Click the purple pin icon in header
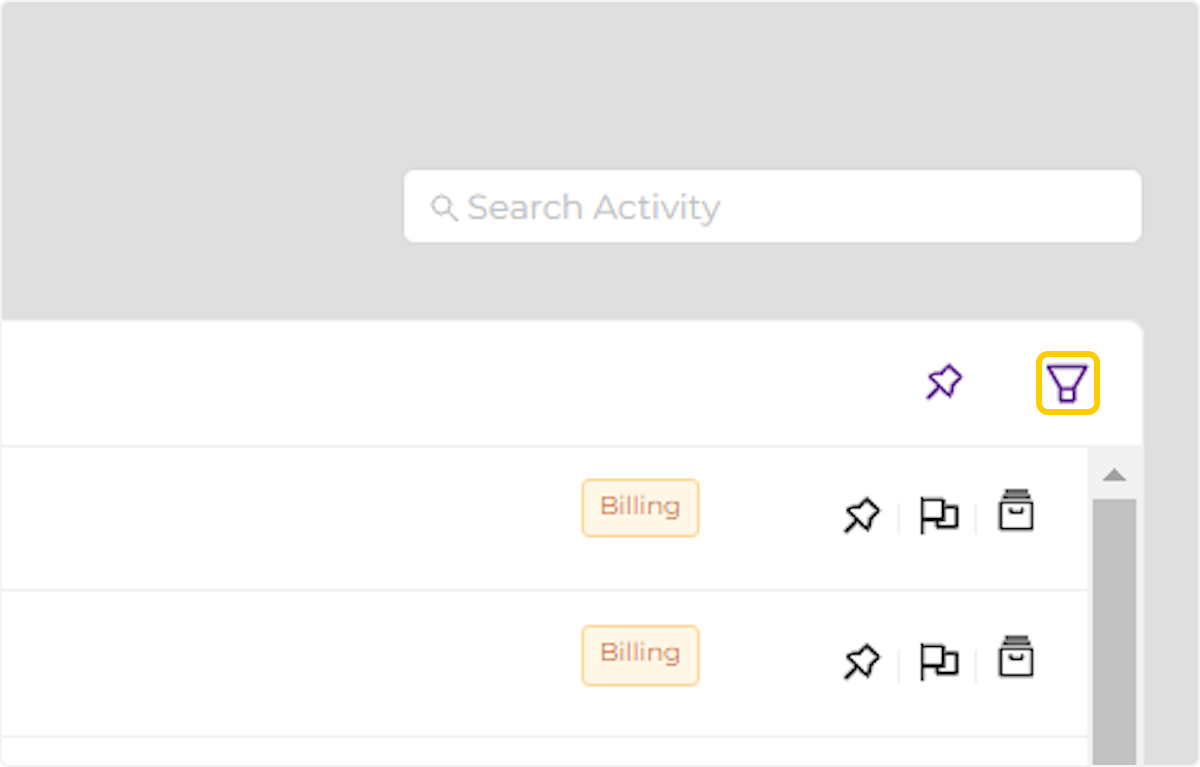This screenshot has height=767, width=1200. (943, 383)
